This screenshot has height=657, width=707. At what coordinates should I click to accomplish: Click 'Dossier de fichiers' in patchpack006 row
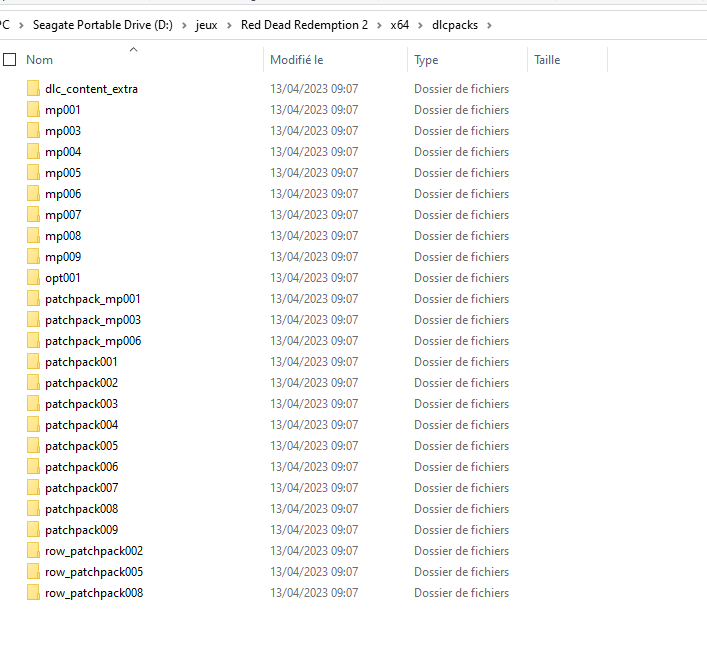pyautogui.click(x=461, y=467)
